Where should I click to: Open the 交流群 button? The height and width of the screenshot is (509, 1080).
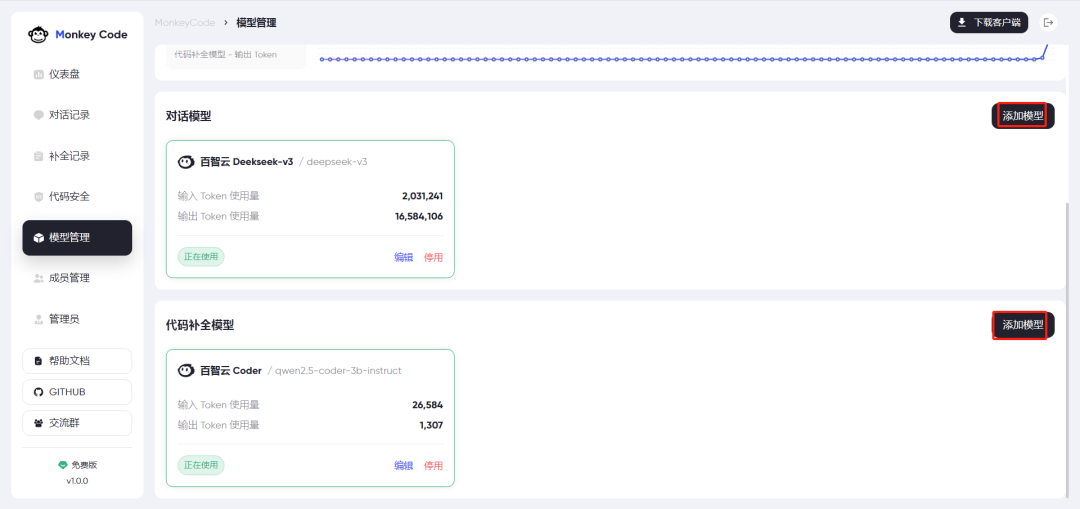(77, 423)
